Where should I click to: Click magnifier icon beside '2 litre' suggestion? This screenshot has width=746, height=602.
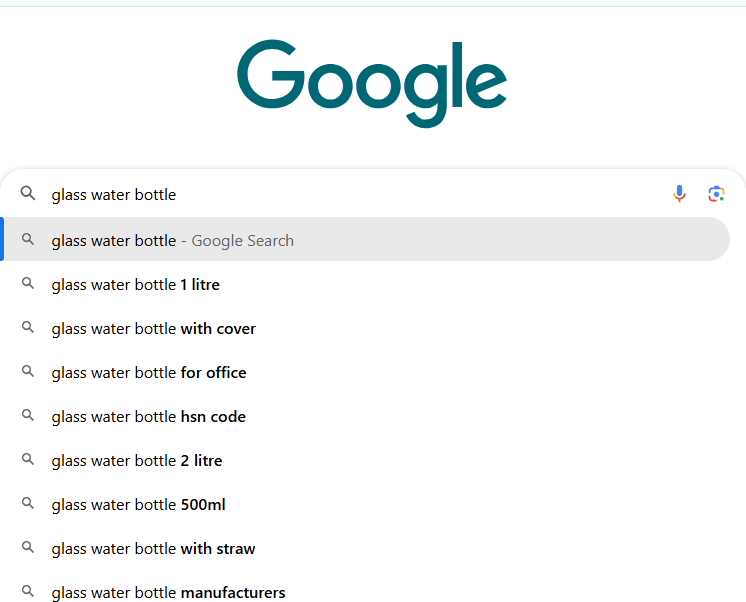pyautogui.click(x=28, y=460)
